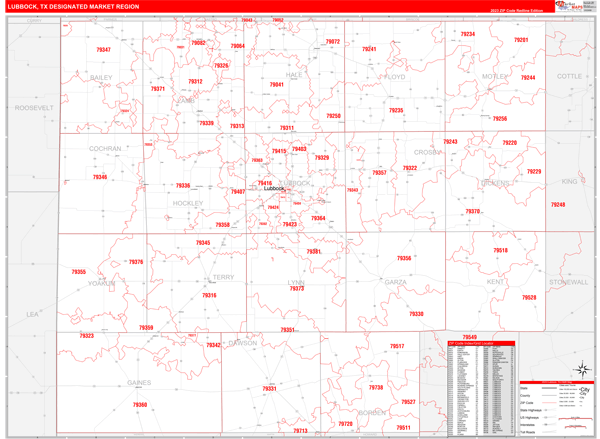The image size is (600, 439).
Task: Click ZIP code 79316 label
Action: tap(209, 295)
